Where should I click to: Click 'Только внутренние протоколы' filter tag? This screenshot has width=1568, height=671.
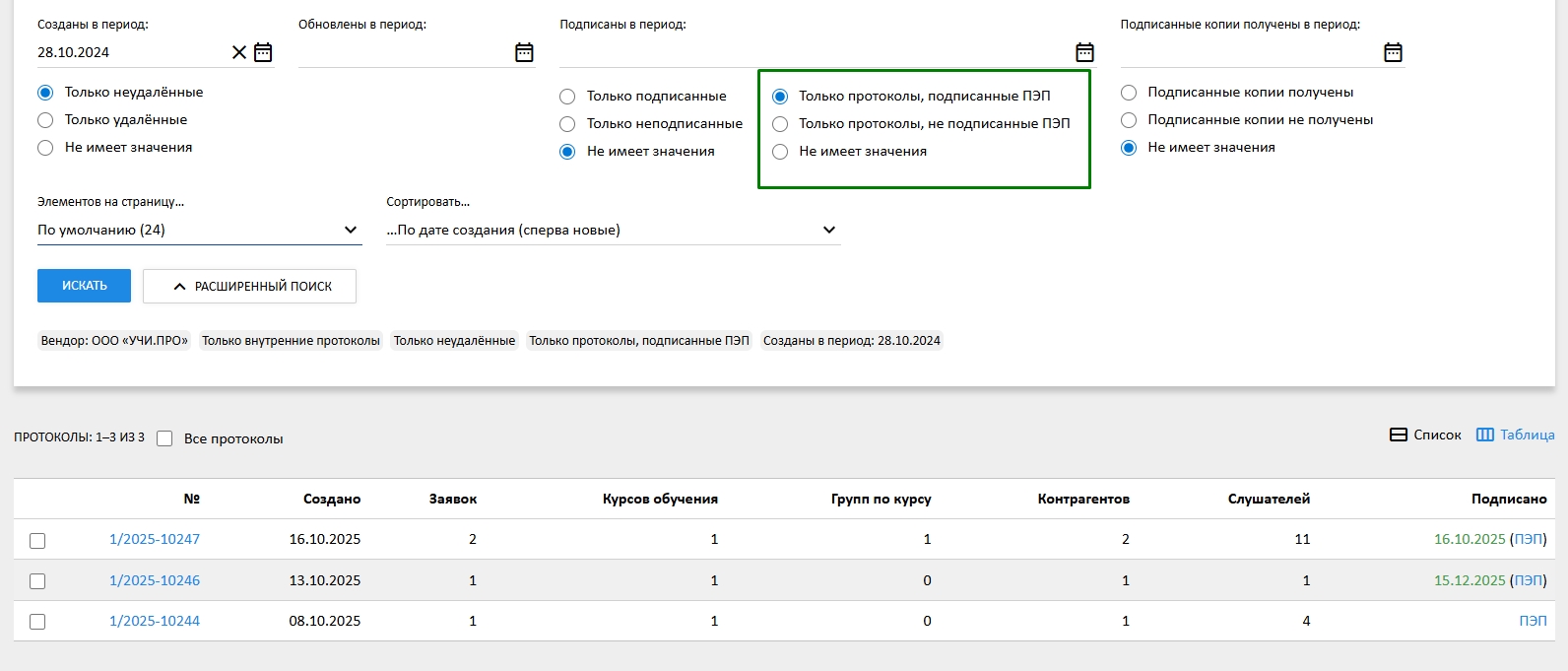(291, 341)
